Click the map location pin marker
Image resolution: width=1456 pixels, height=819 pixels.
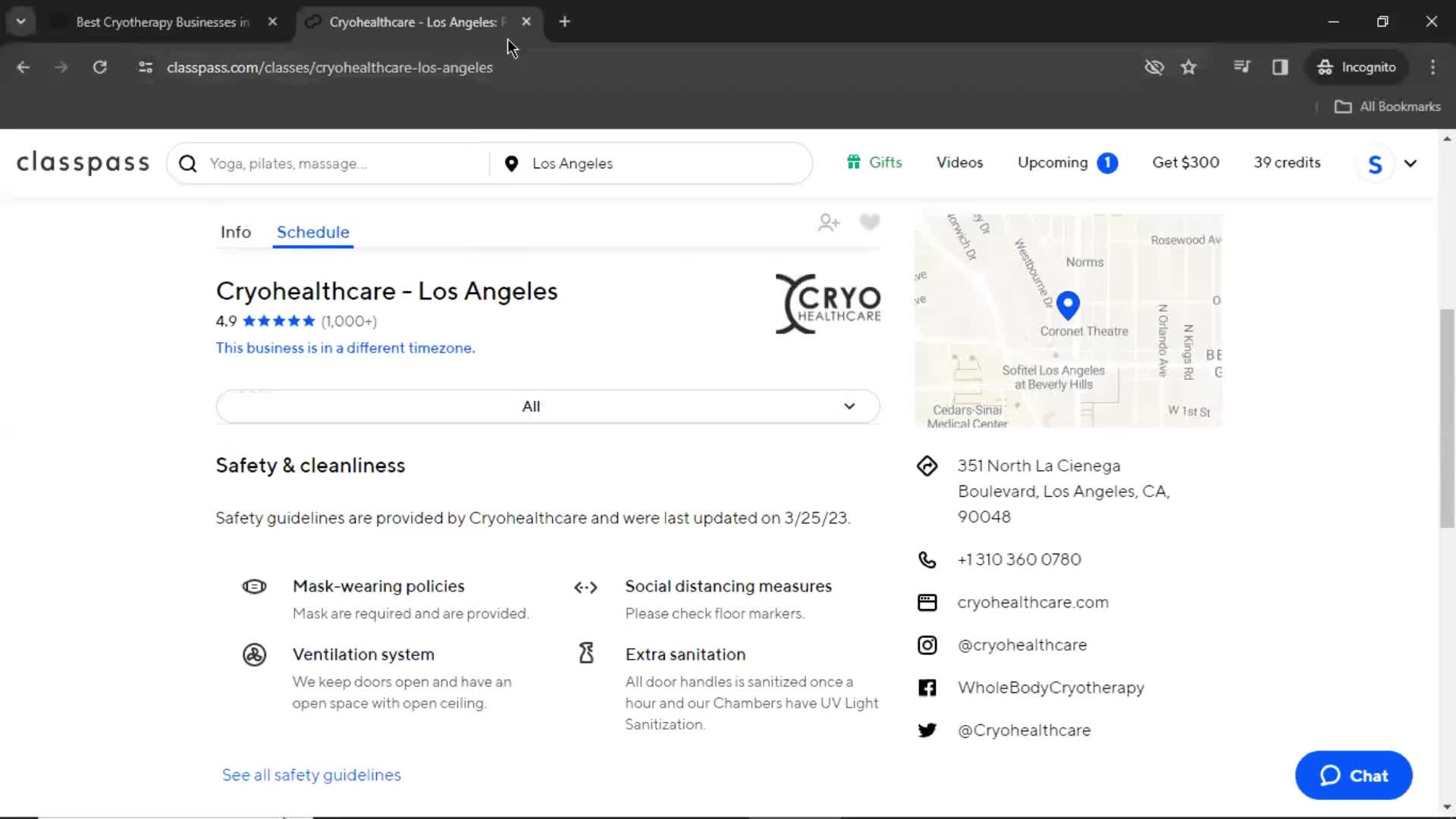1068,305
